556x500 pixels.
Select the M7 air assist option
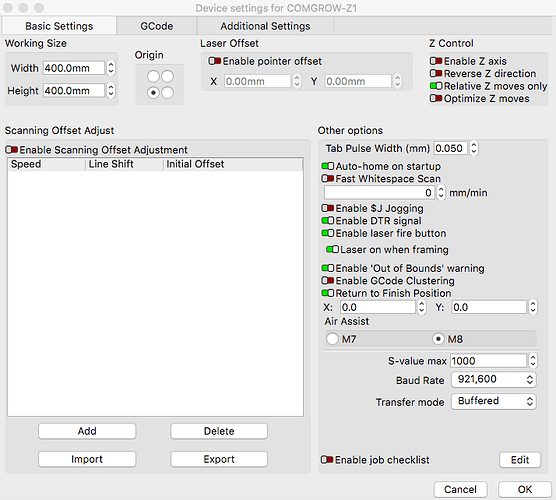pos(332,339)
